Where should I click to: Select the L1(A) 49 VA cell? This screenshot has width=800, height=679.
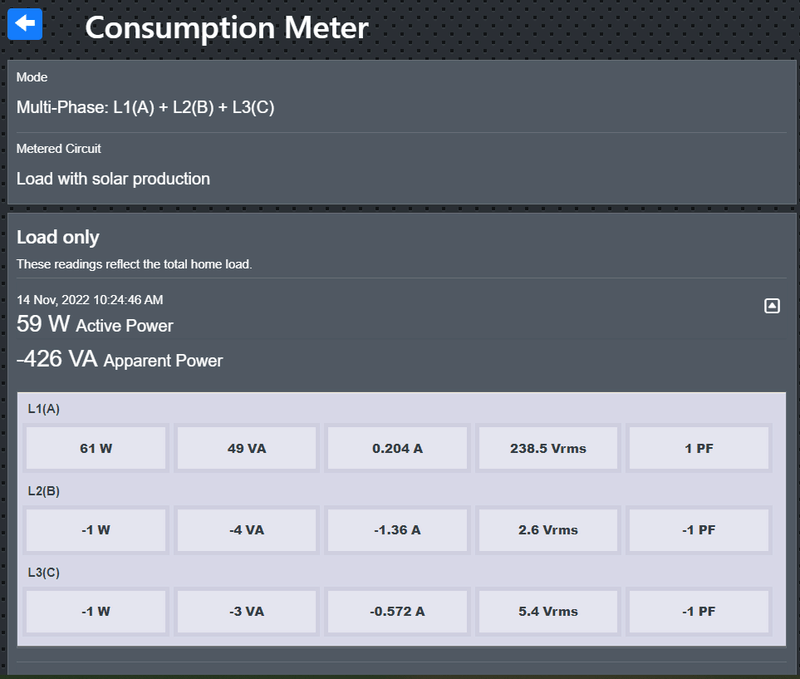click(247, 448)
